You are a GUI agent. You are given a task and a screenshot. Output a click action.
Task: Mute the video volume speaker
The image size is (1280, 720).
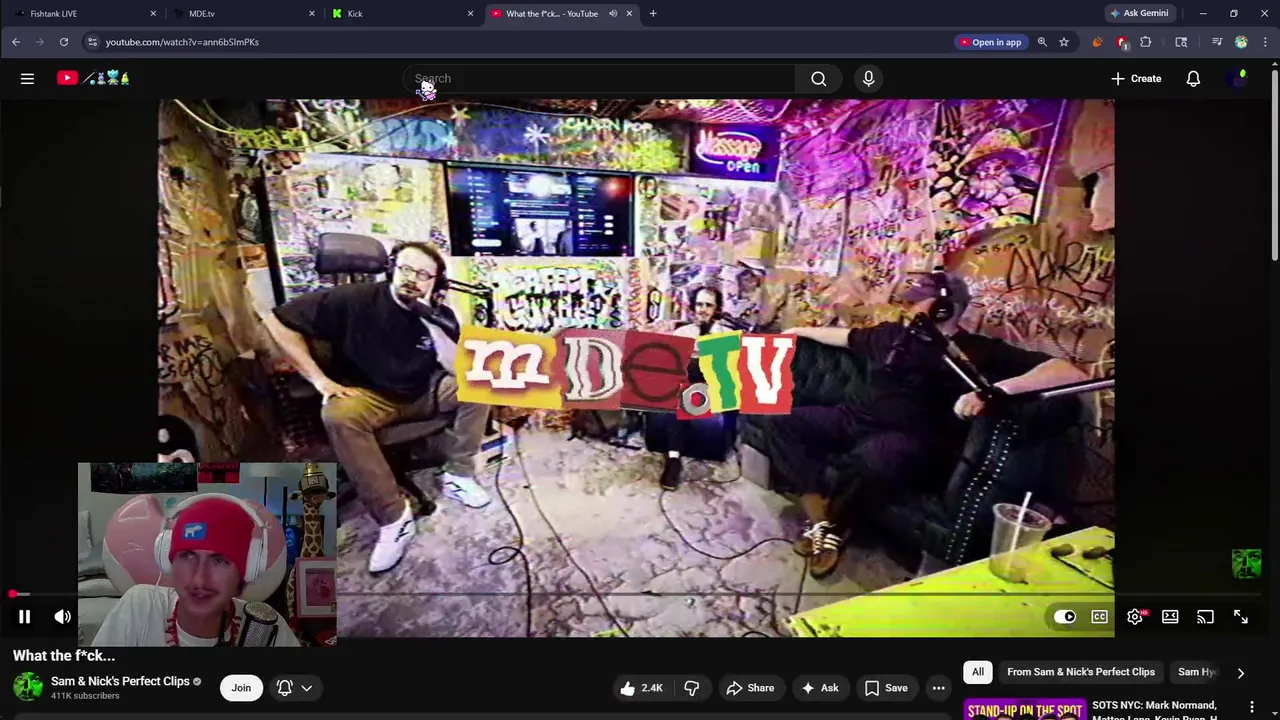[x=62, y=617]
